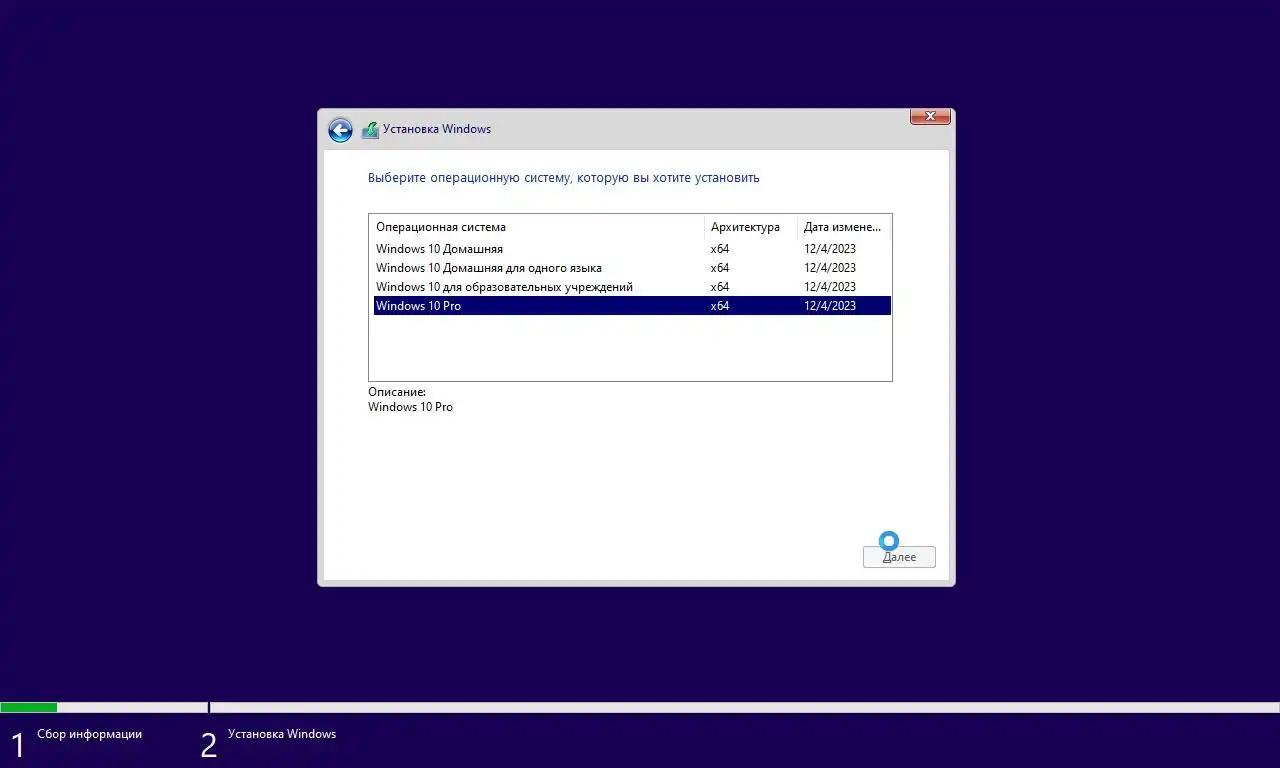
Task: Click the description text Windows 10 Pro
Action: tap(410, 407)
